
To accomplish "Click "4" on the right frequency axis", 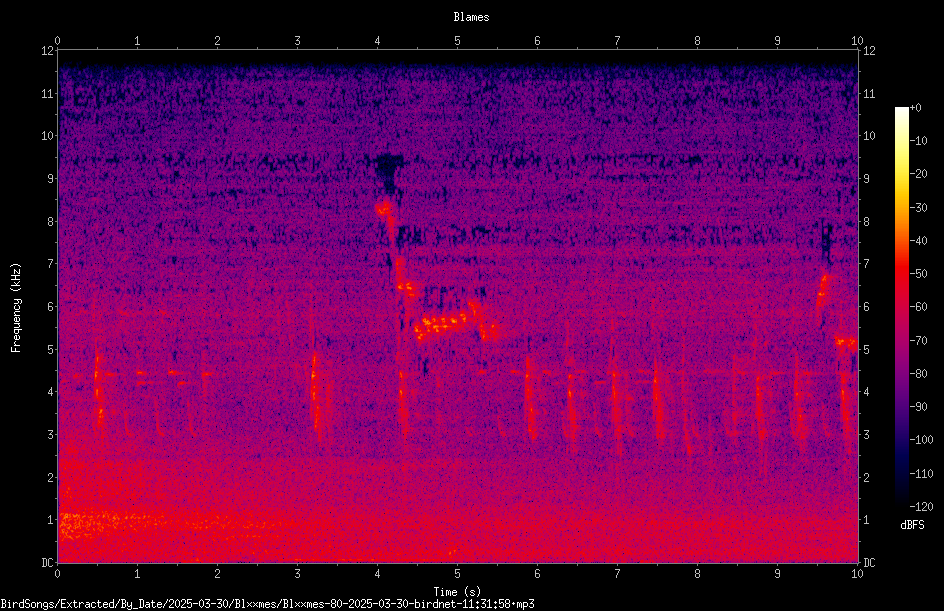I will (866, 392).
